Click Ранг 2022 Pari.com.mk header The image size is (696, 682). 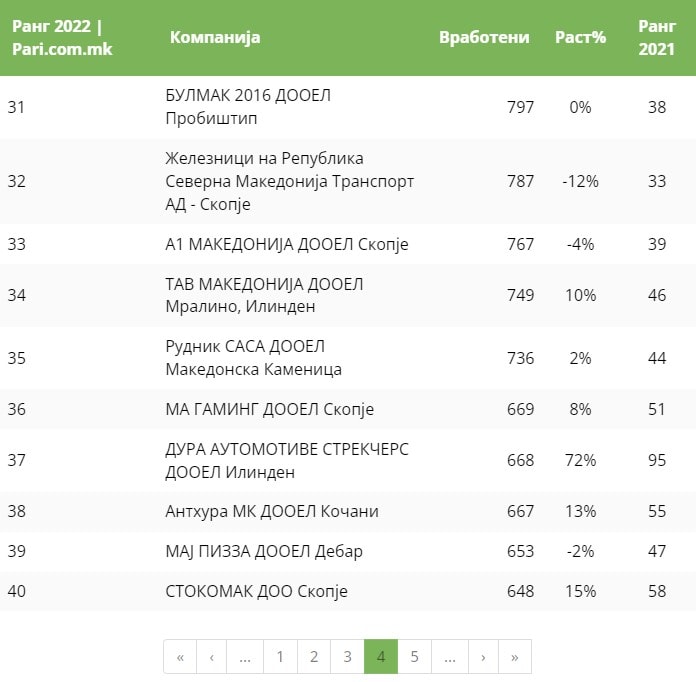[62, 38]
